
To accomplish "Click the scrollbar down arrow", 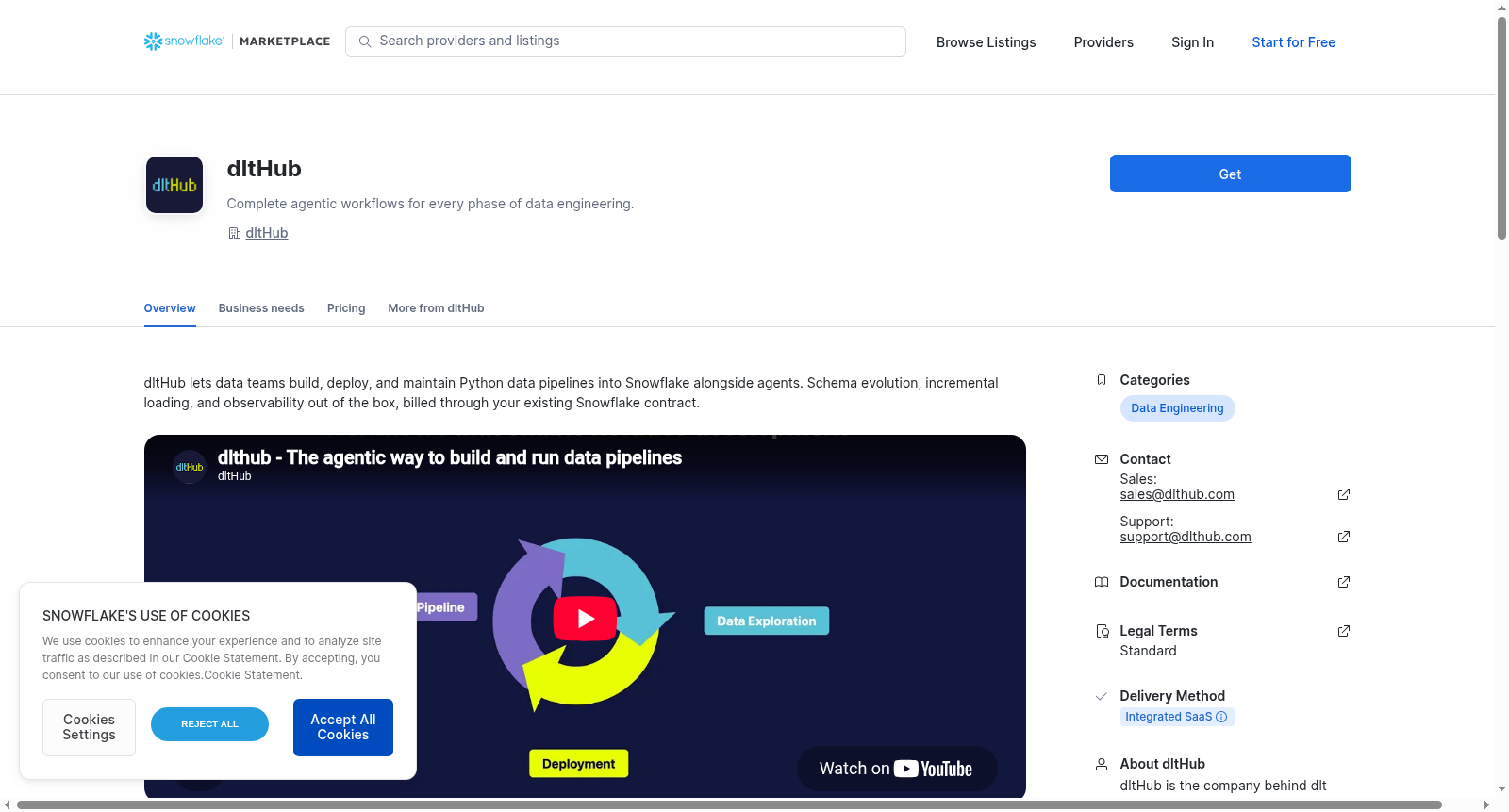I will click(x=1501, y=788).
